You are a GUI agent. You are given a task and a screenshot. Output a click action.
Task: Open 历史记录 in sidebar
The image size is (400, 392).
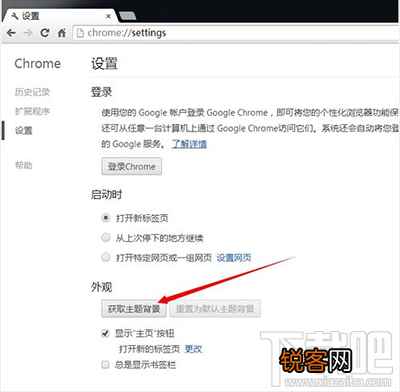(32, 92)
